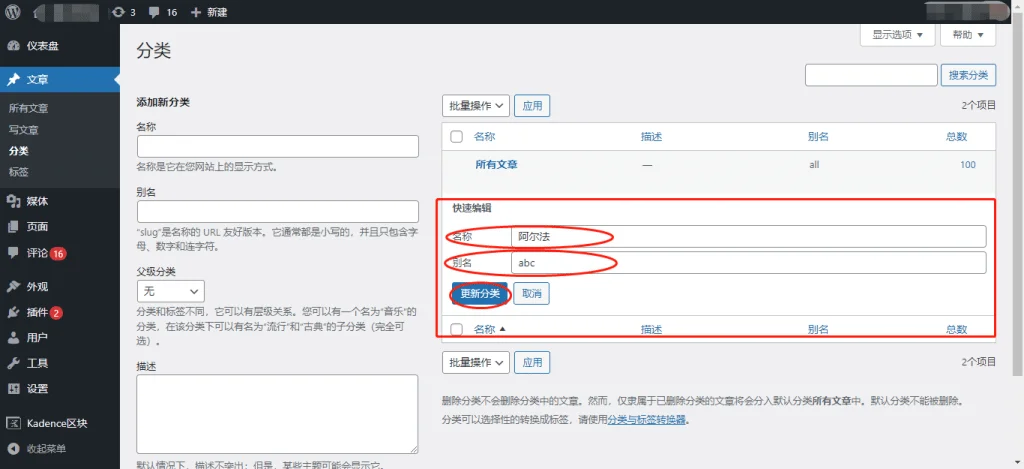Viewport: 1024px width, 469px height.
Task: Click the 仪表盘 dashboard gauge icon
Action: click(13, 46)
